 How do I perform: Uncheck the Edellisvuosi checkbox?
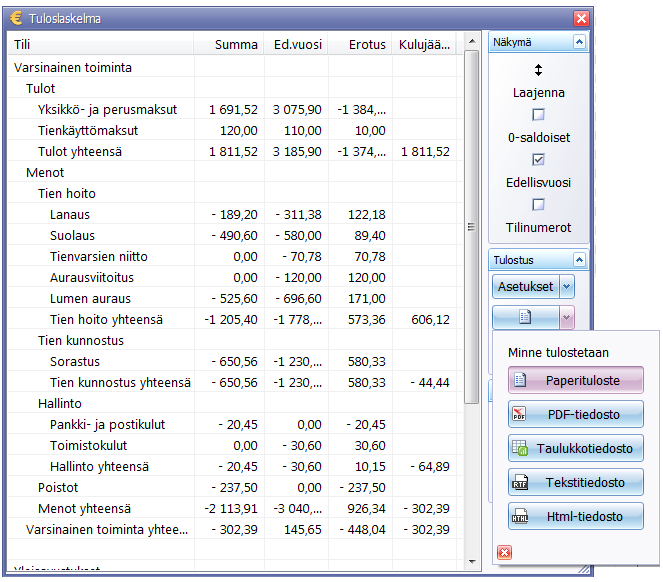[538, 160]
